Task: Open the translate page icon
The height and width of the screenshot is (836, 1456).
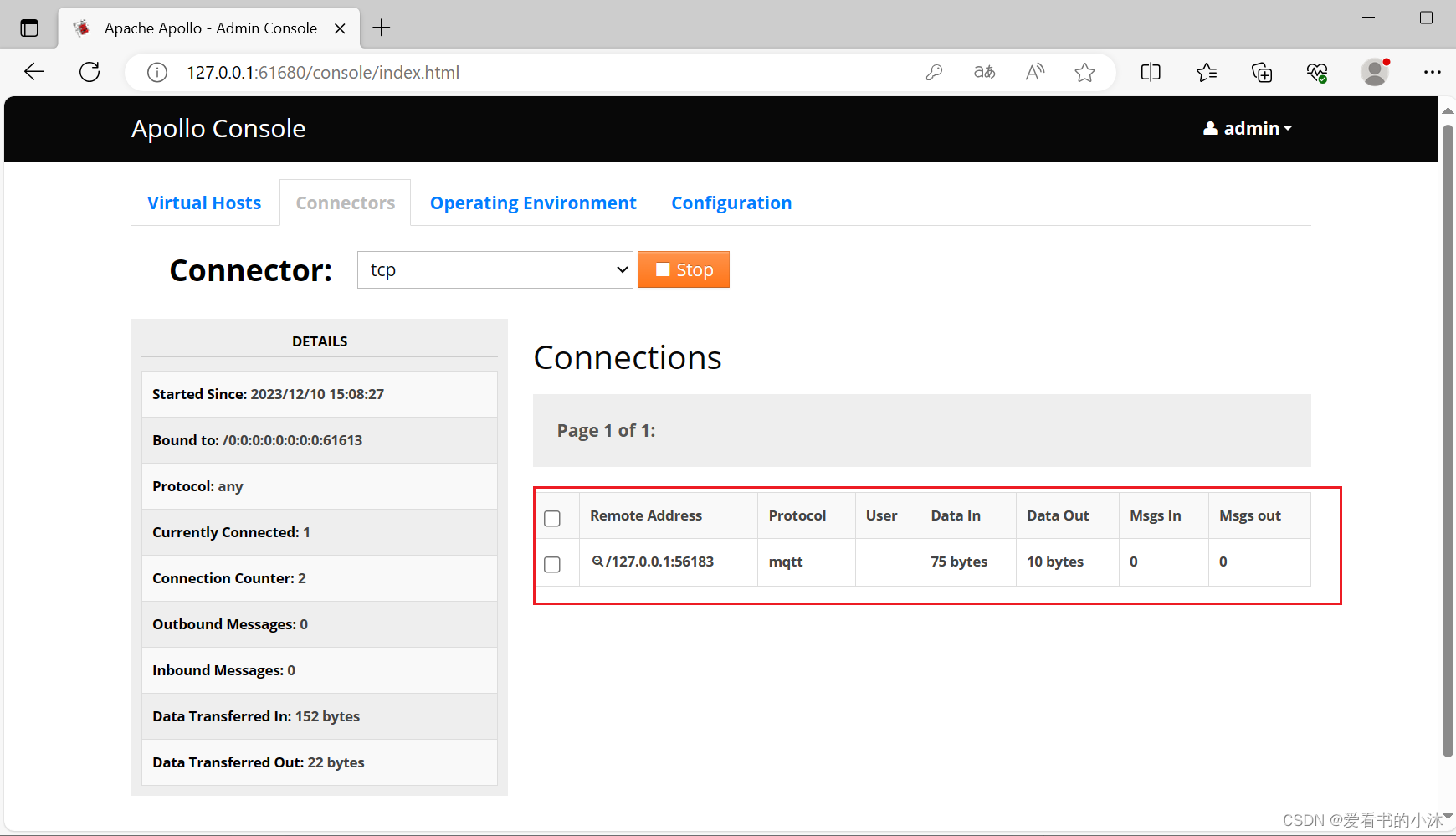Action: click(x=985, y=73)
